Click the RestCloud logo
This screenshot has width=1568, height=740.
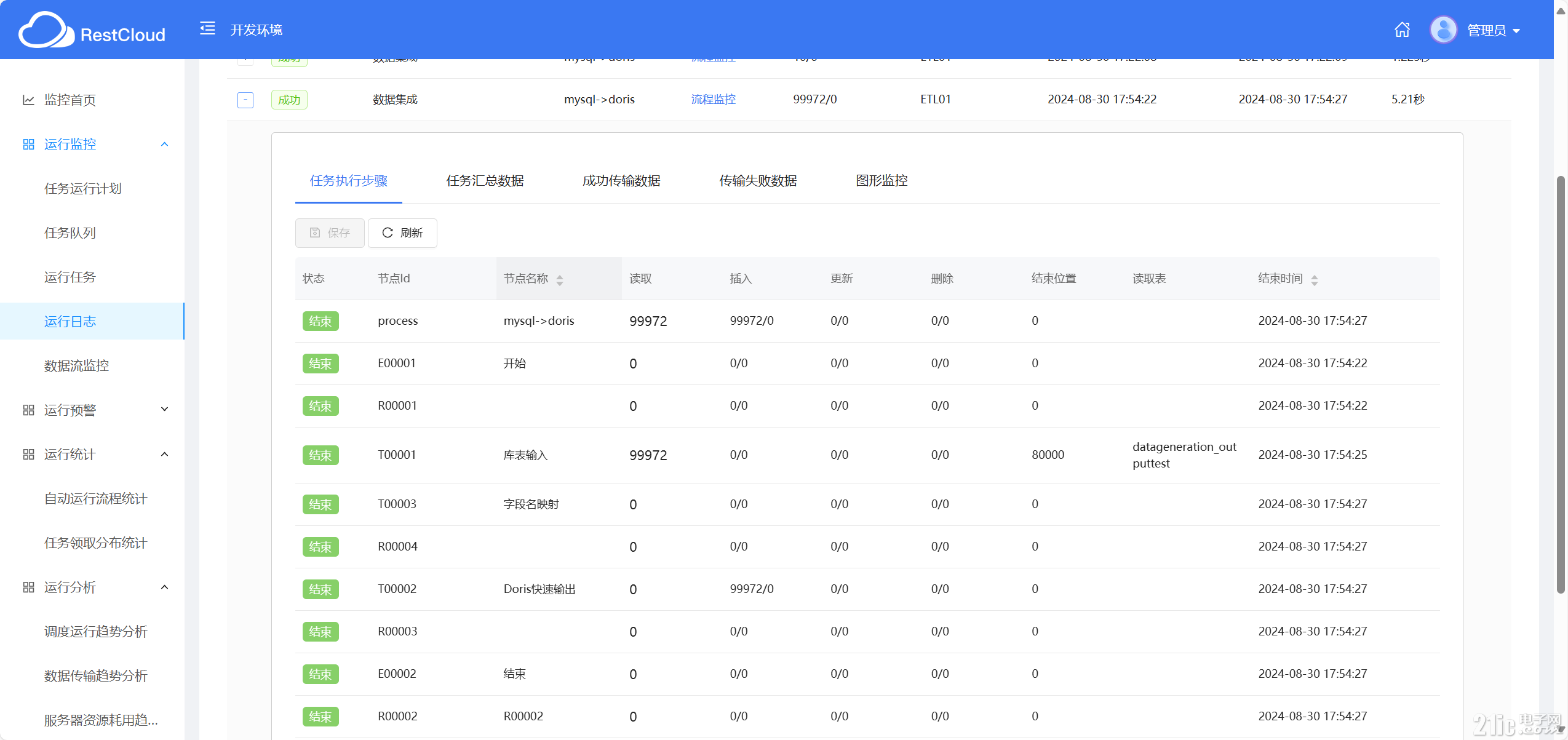coord(92,30)
